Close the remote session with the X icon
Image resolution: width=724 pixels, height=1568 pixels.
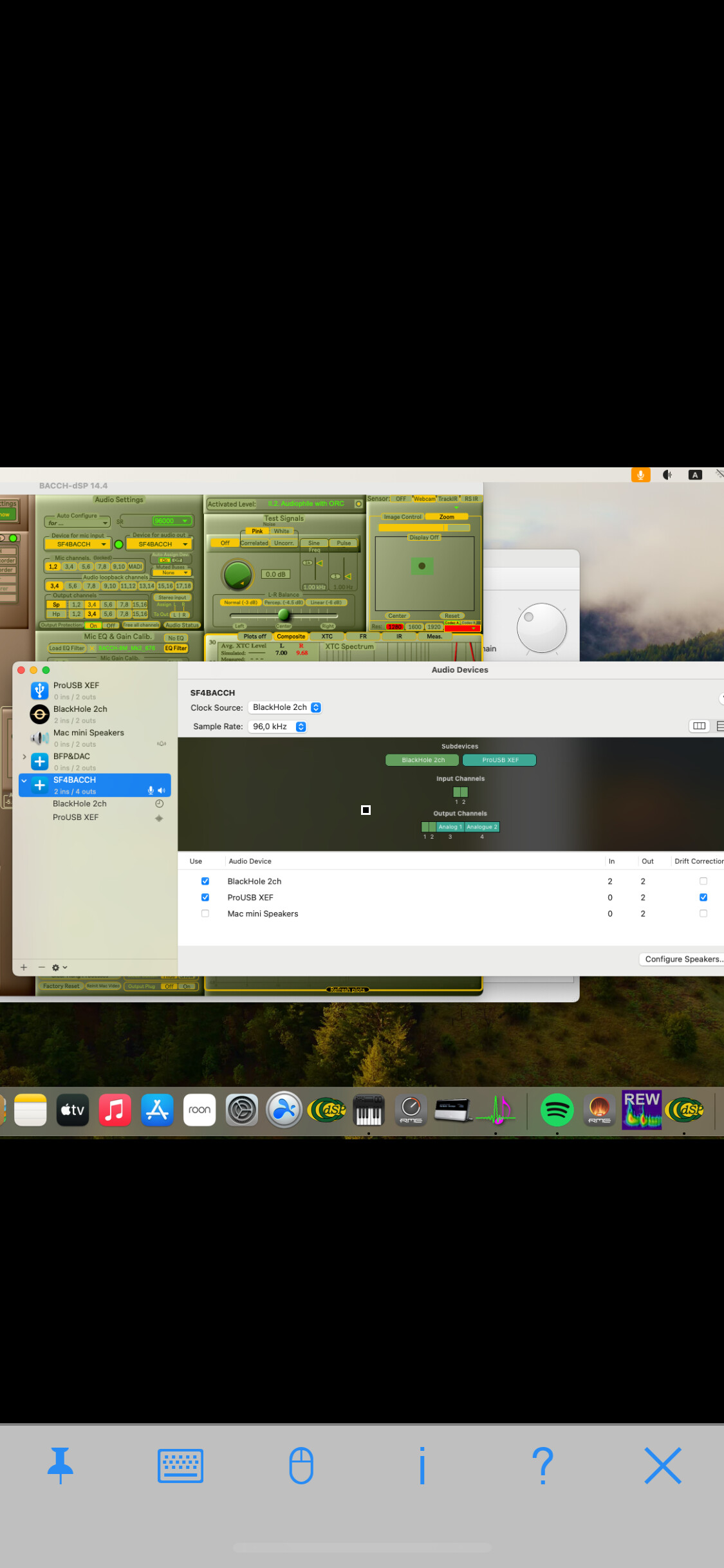pos(663,1466)
